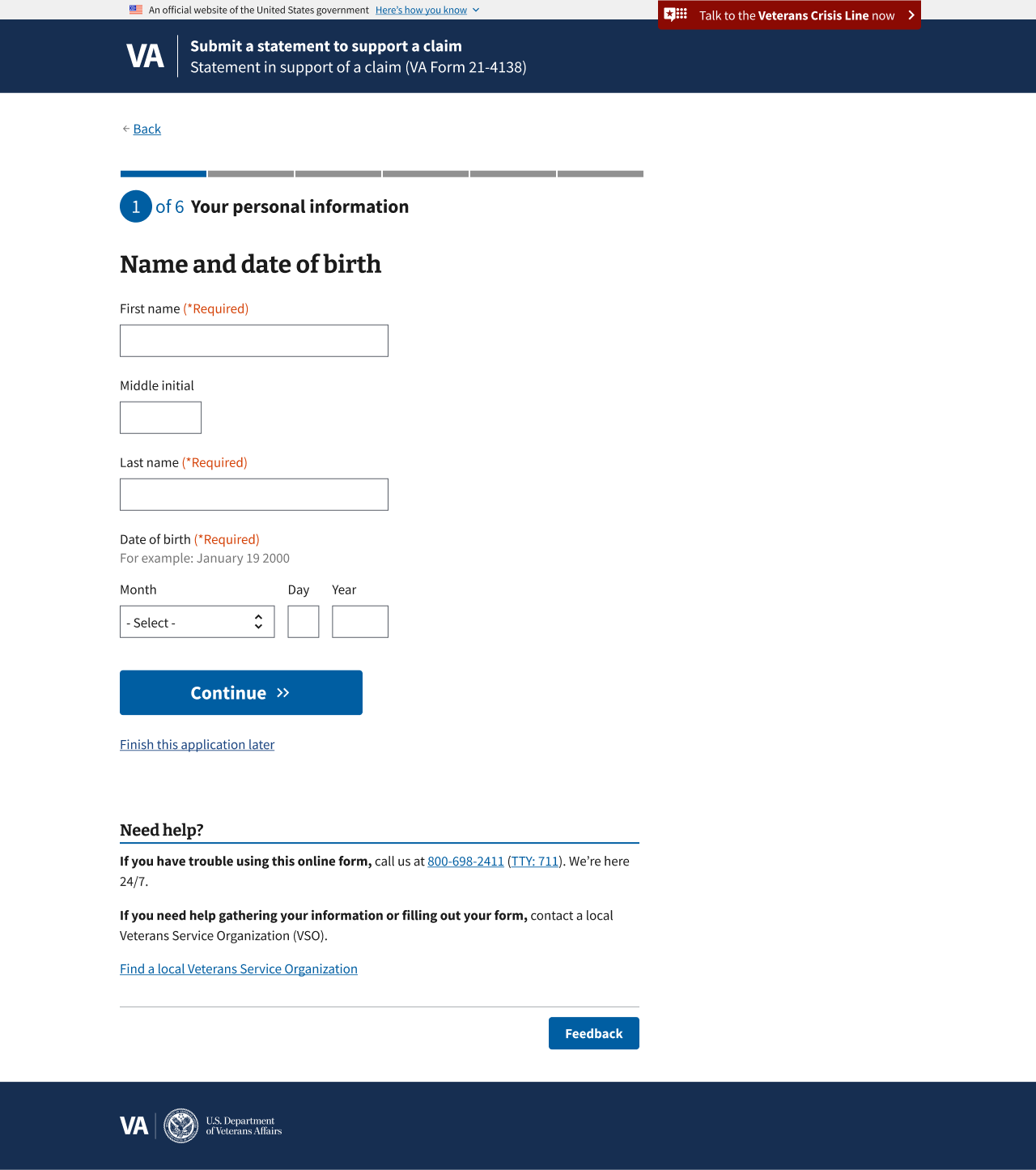
Task: Click 'U.S. Department of Veterans Affairs' footer text
Action: [x=244, y=1125]
